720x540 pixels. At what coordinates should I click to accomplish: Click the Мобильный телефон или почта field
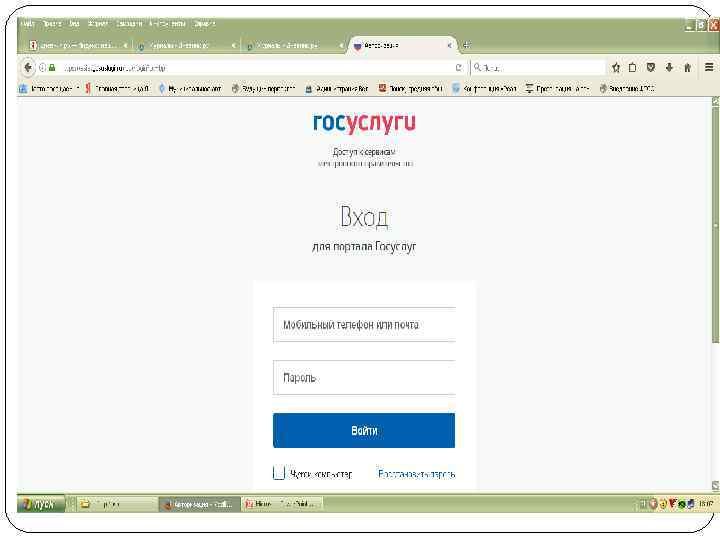(x=364, y=325)
